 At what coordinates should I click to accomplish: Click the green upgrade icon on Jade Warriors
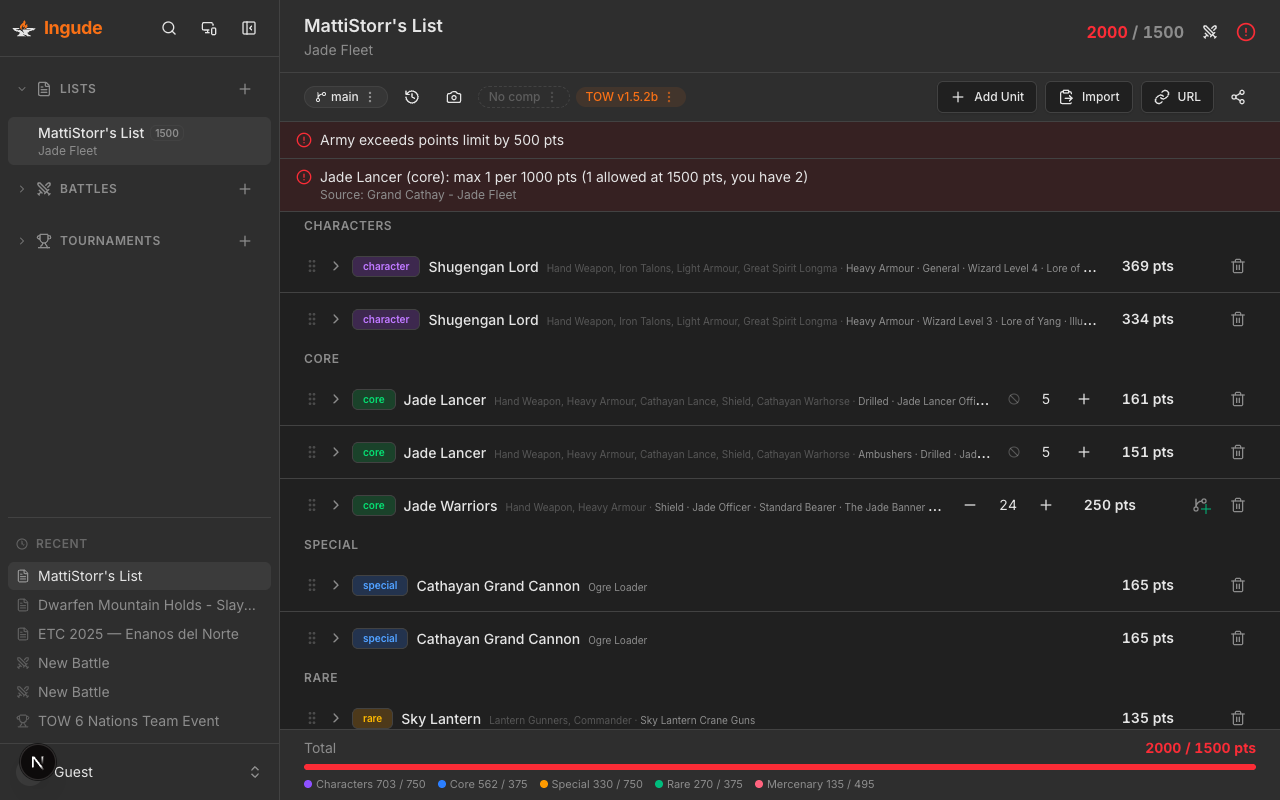1201,505
